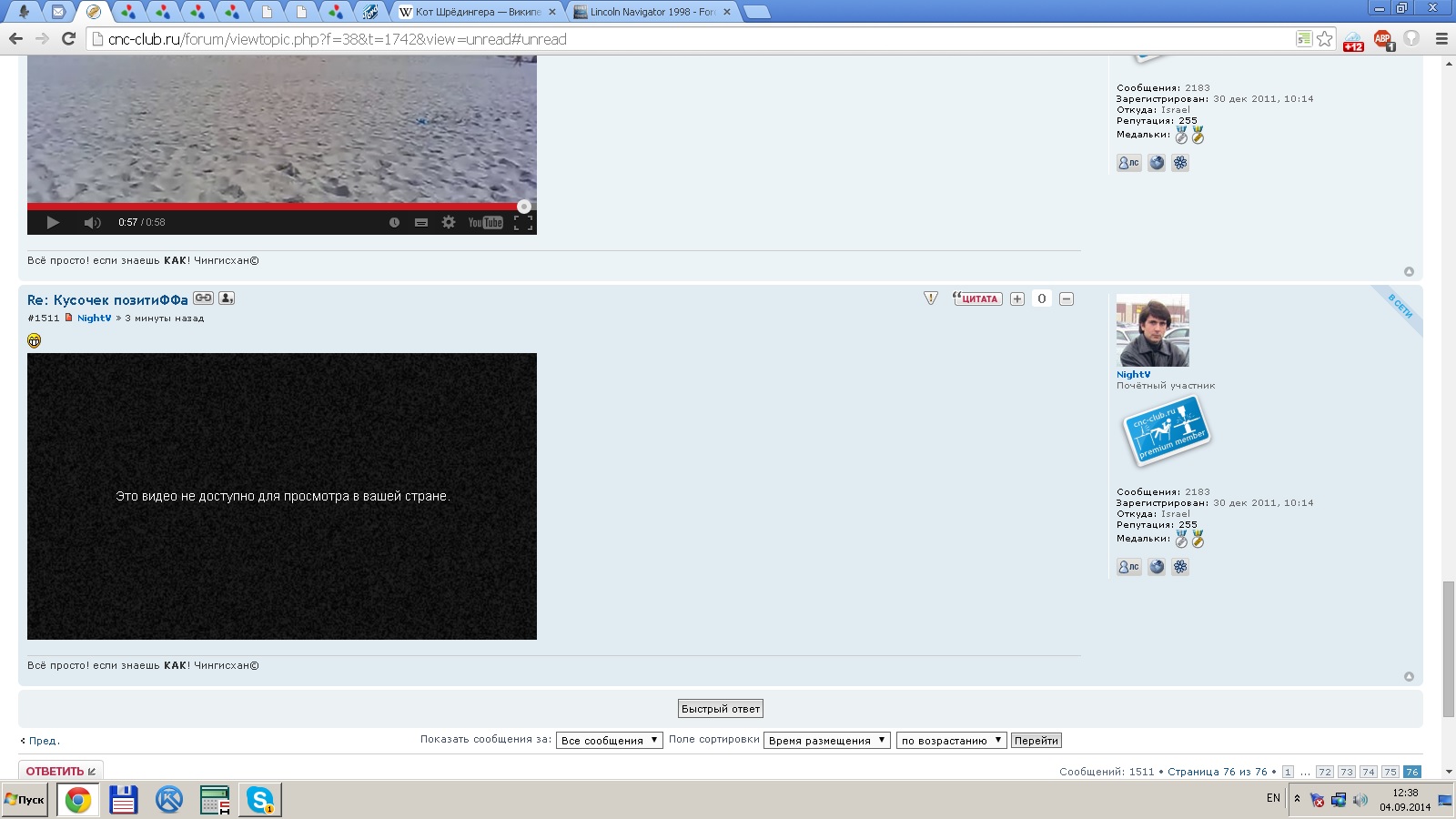The height and width of the screenshot is (819, 1456).
Task: Click the Watch Later clock on the player
Action: pos(394,223)
